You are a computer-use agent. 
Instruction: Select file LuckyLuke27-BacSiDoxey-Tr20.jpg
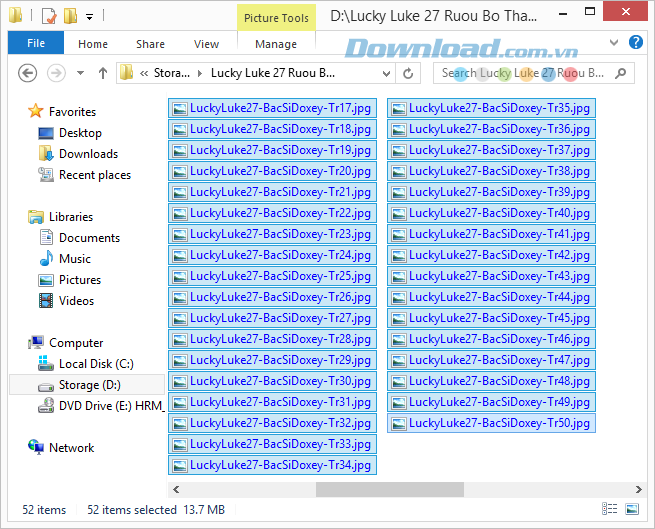[272, 171]
